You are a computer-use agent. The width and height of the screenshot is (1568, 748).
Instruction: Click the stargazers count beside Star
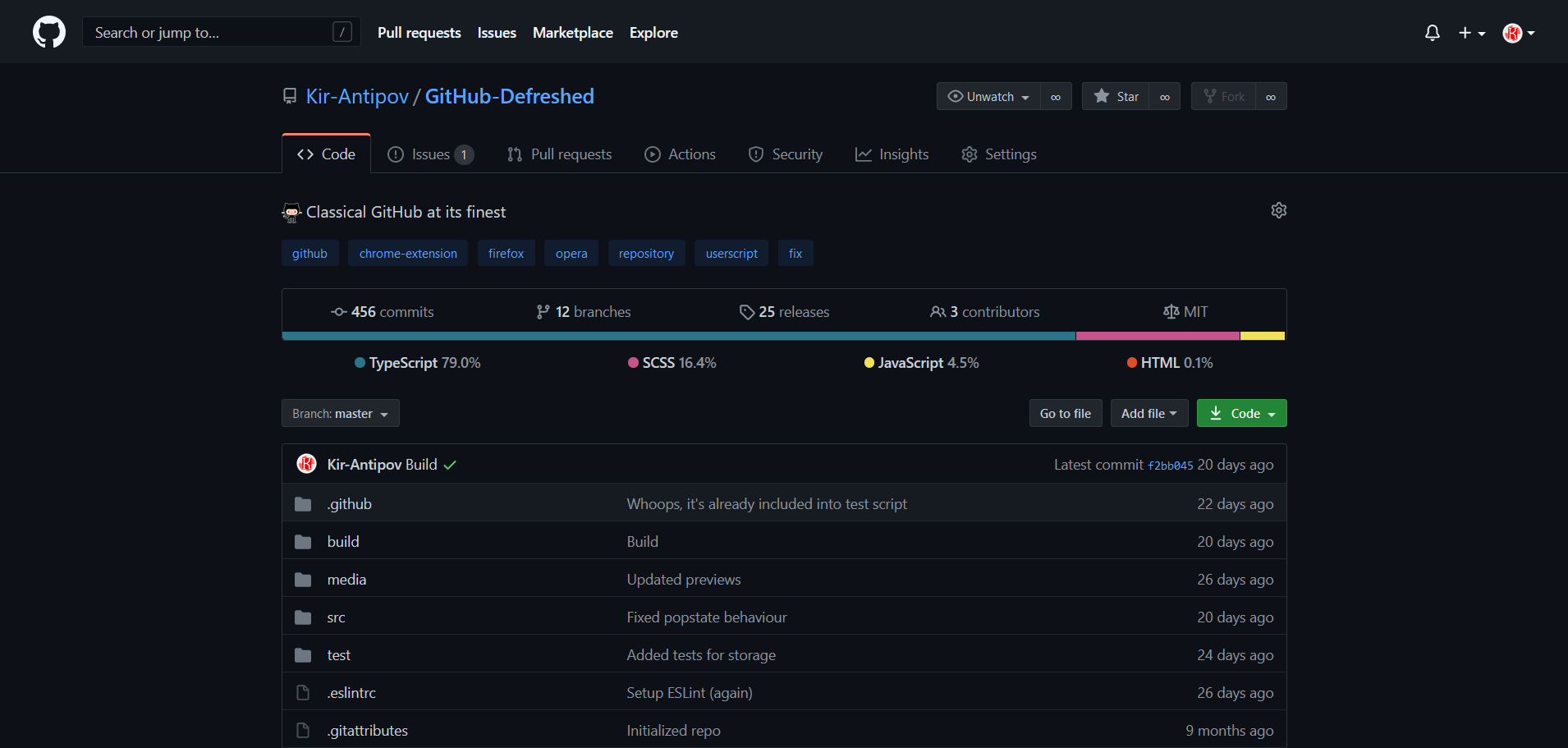[1165, 96]
